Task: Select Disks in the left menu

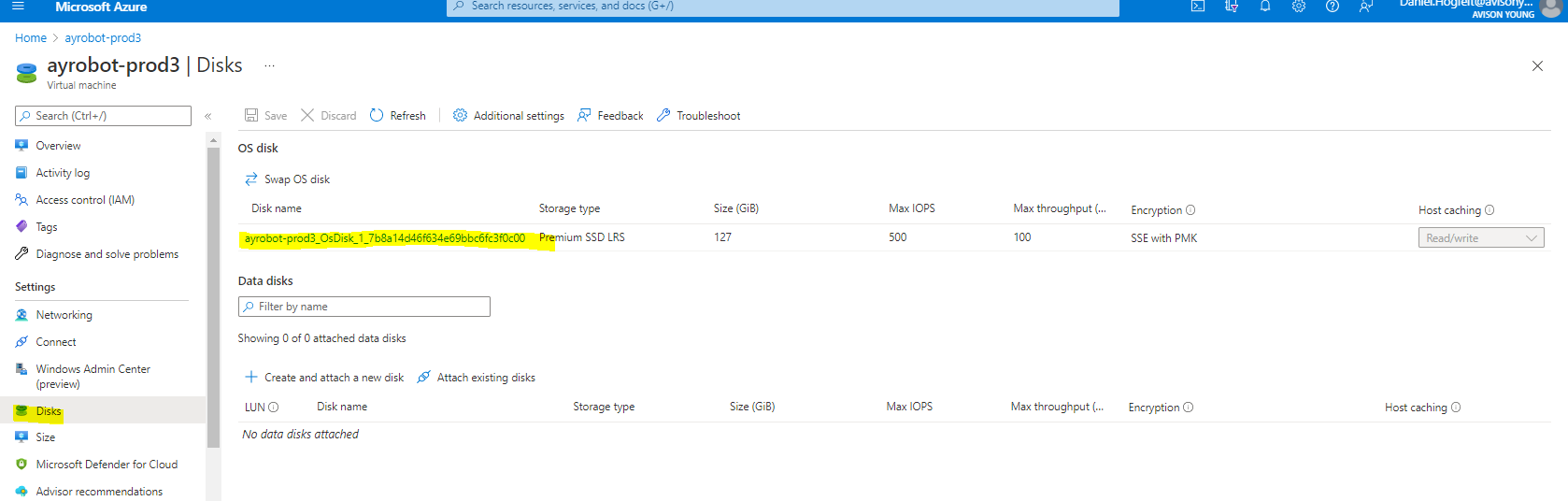Action: click(x=49, y=411)
